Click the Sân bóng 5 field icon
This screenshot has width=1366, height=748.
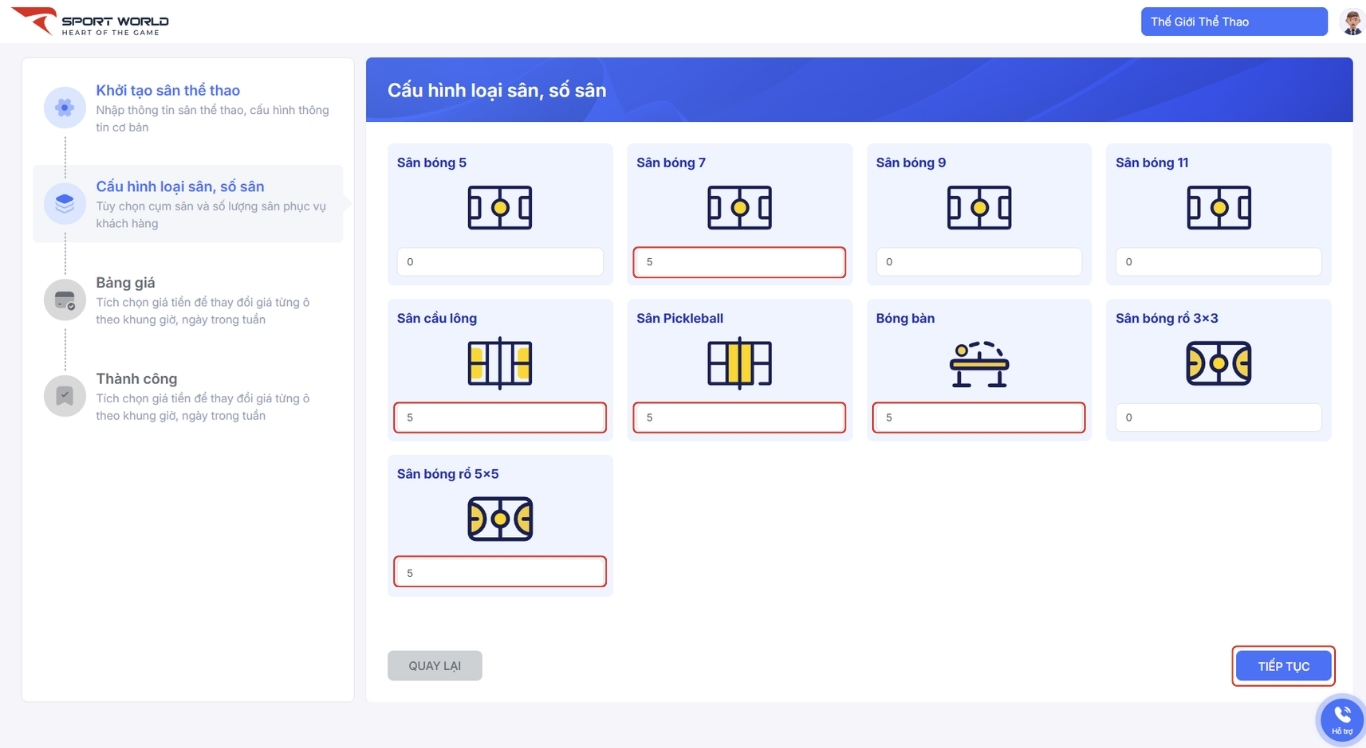point(500,208)
